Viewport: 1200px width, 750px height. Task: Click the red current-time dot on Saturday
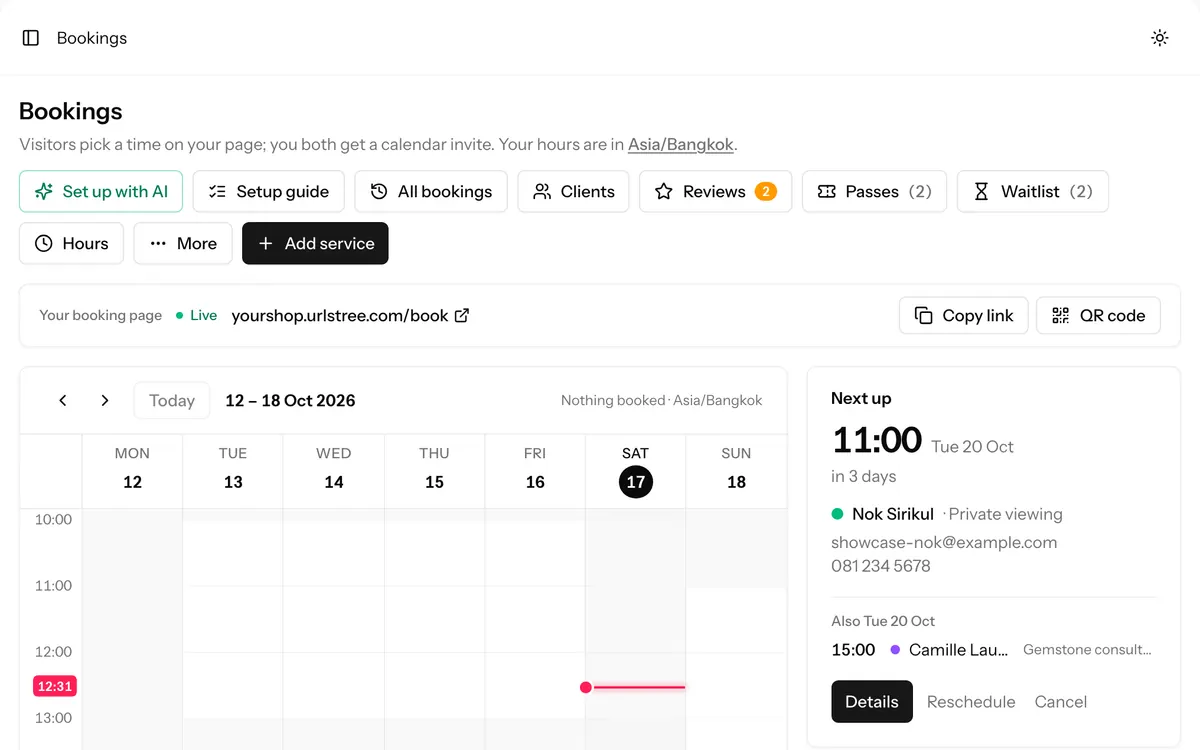click(x=586, y=687)
